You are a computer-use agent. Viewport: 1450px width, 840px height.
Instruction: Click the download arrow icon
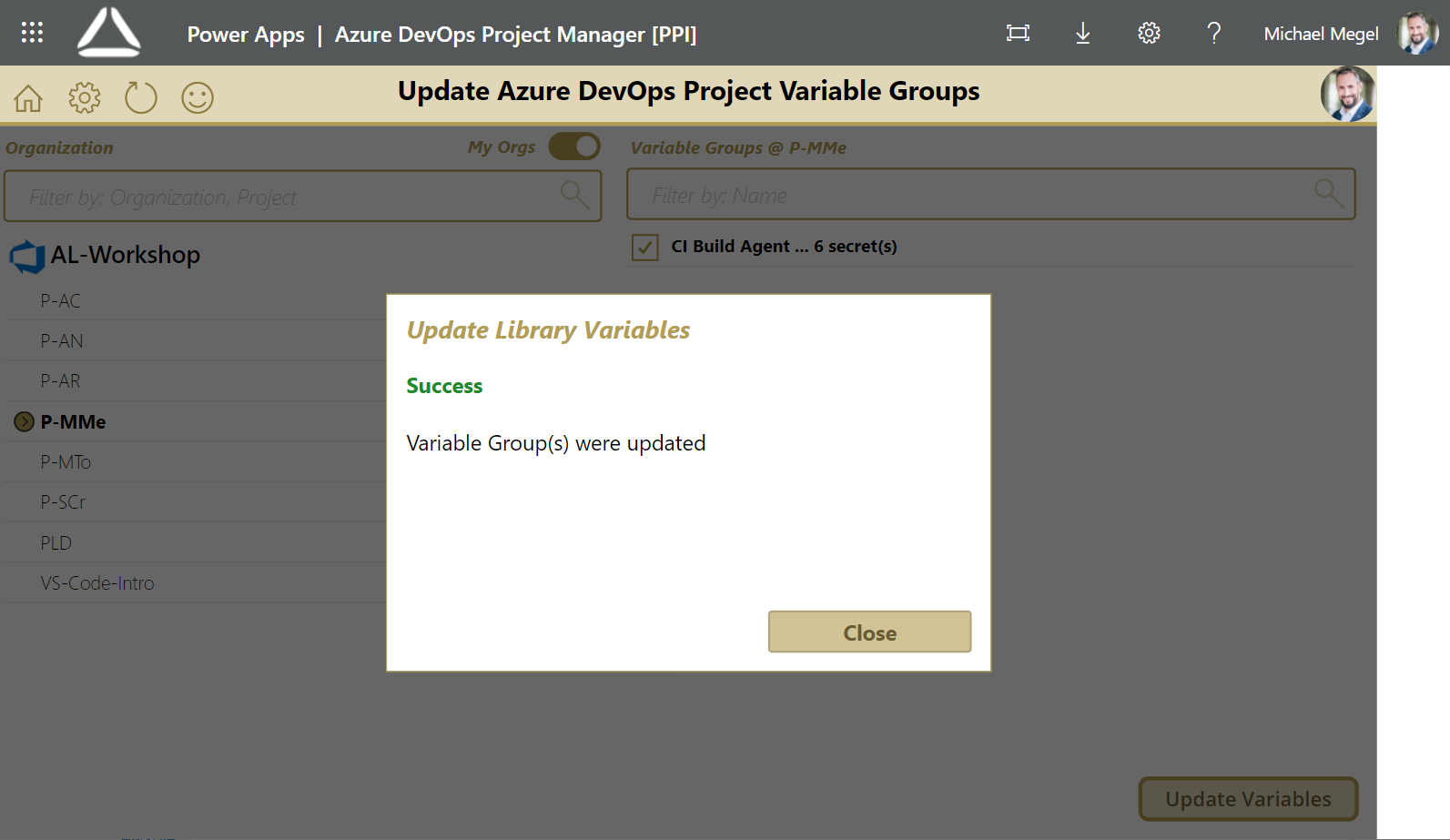1082,34
